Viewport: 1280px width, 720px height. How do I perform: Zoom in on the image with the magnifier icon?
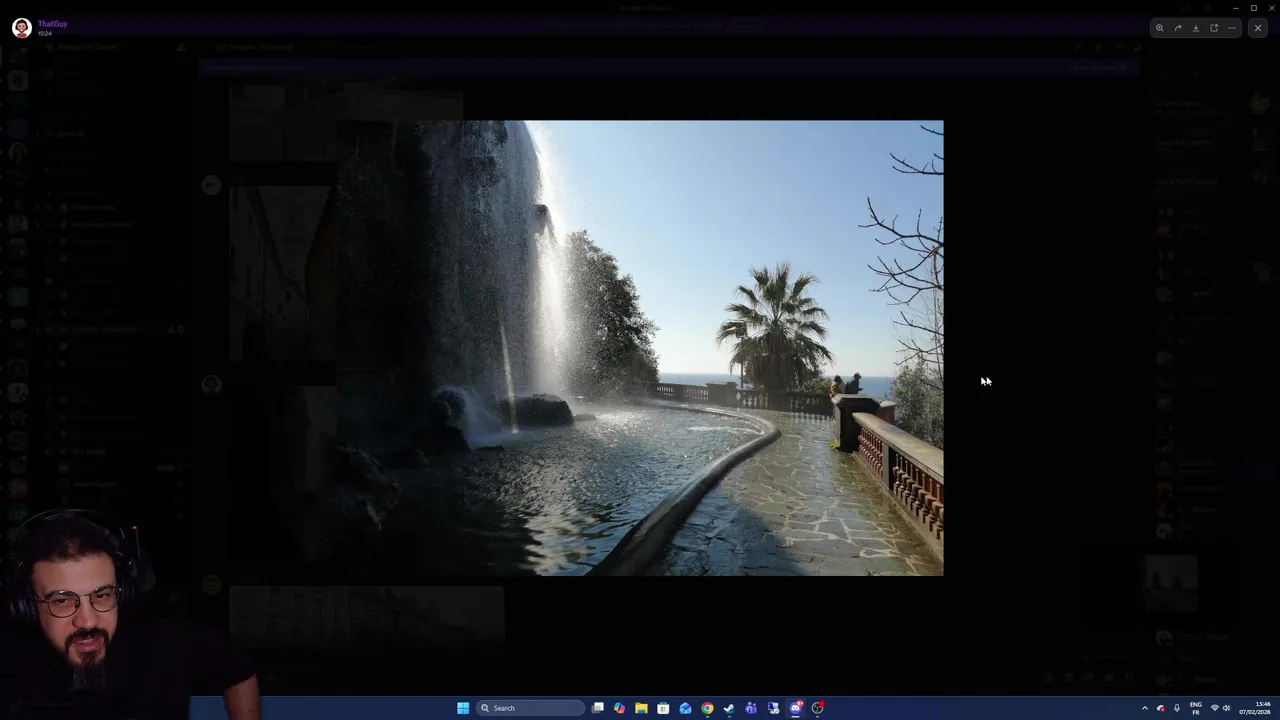click(1160, 28)
